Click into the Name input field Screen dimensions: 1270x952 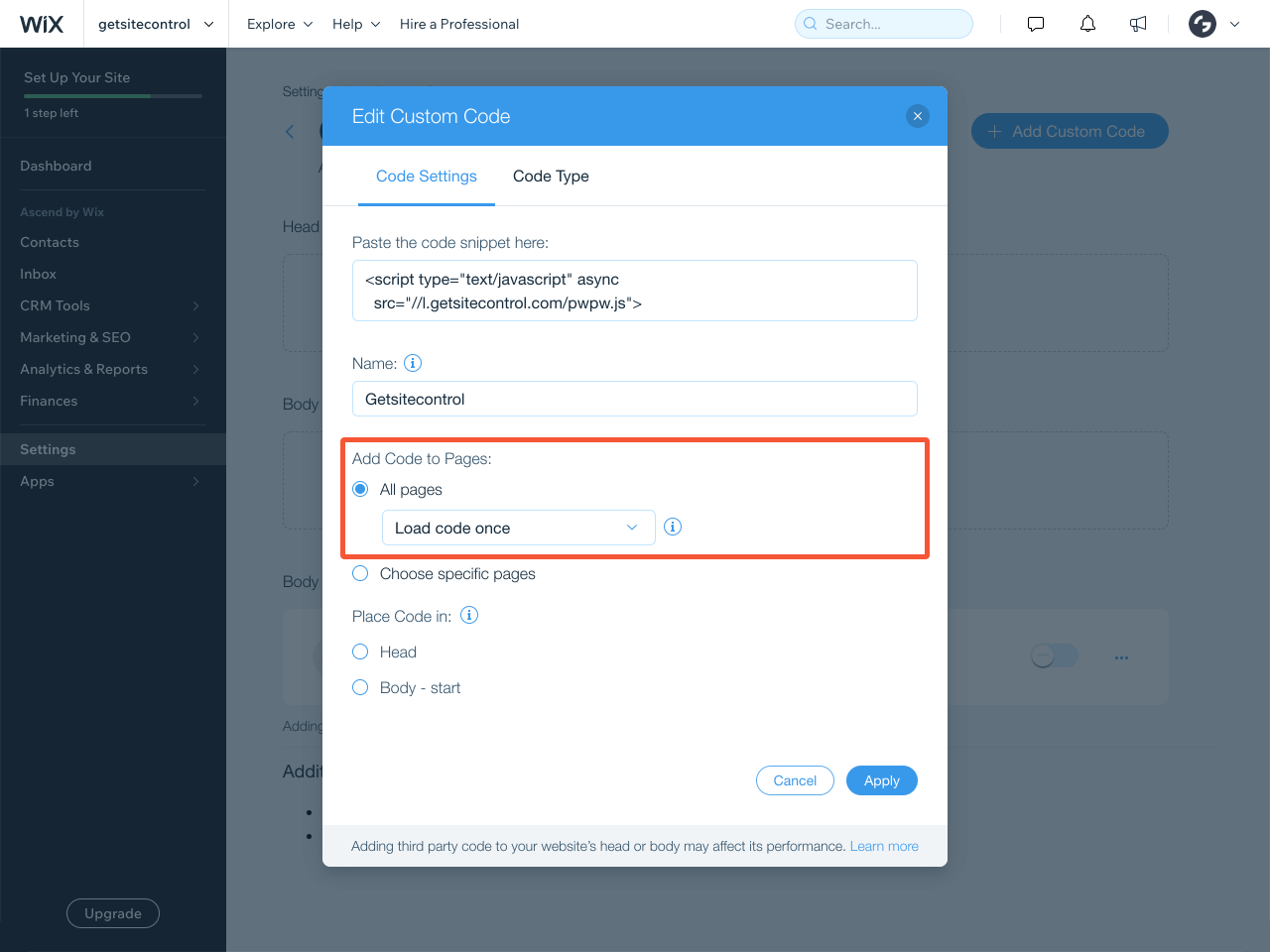pyautogui.click(x=635, y=399)
